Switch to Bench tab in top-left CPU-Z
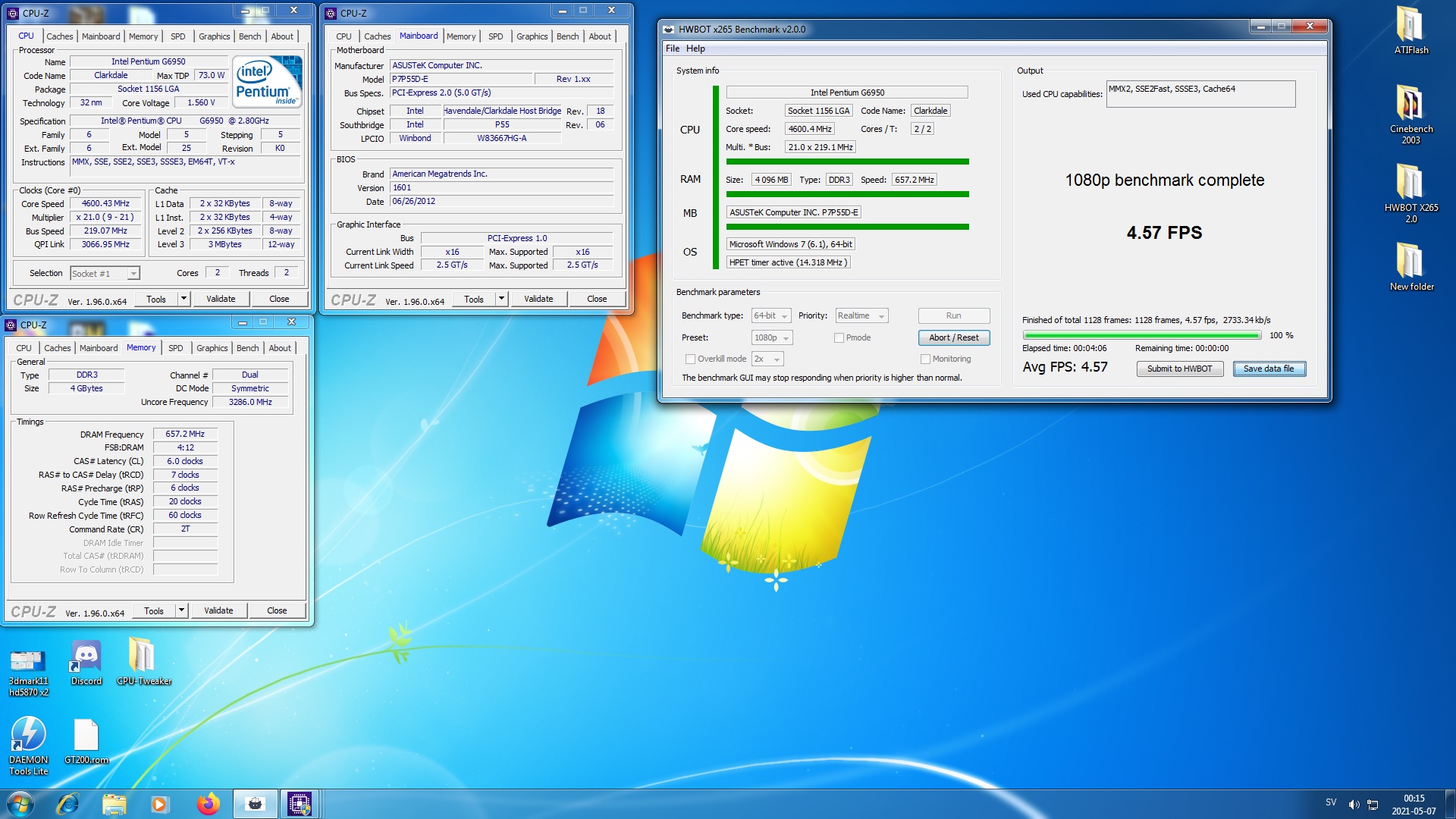1456x819 pixels. point(249,36)
